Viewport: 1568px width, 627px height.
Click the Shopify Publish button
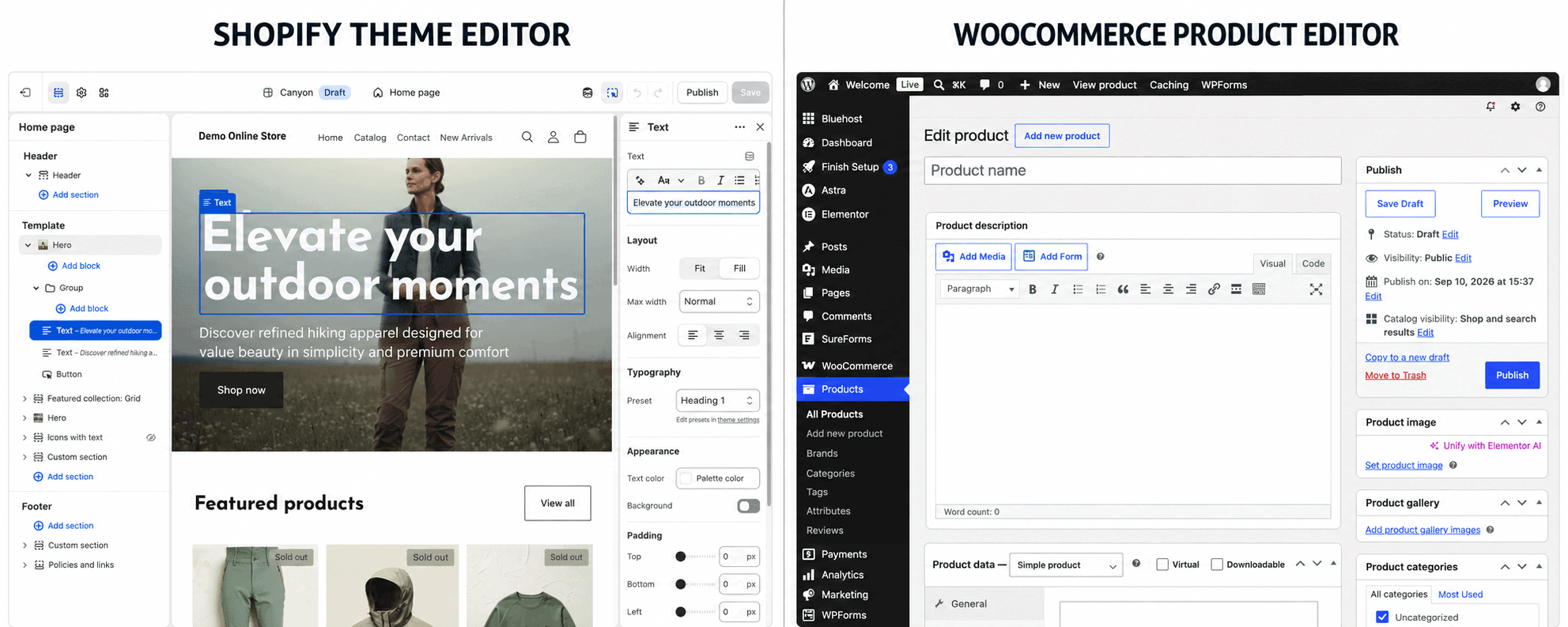click(702, 93)
